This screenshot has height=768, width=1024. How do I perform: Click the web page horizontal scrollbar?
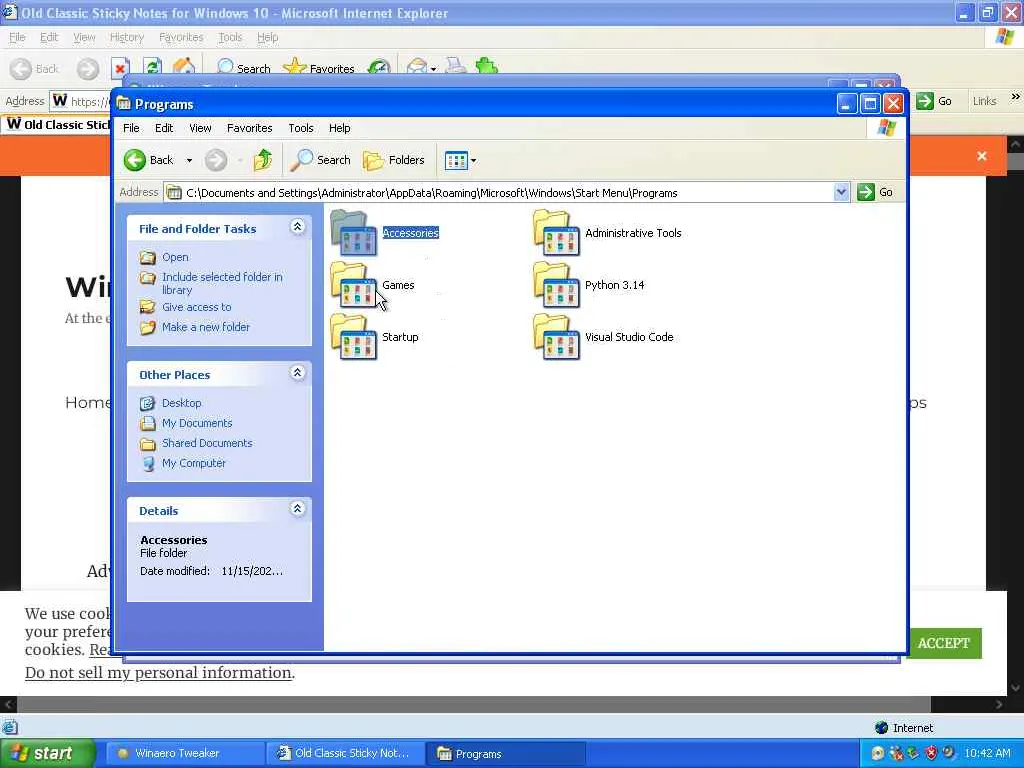pos(473,704)
